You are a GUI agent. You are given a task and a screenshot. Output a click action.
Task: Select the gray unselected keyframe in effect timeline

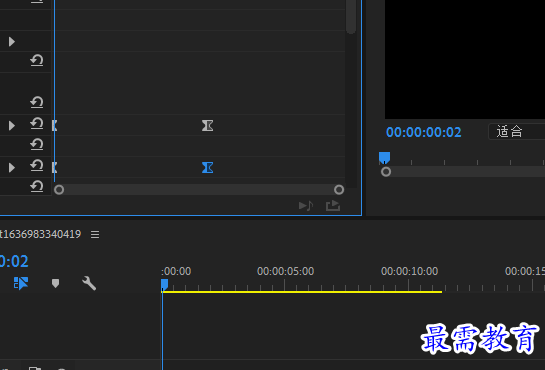[208, 125]
